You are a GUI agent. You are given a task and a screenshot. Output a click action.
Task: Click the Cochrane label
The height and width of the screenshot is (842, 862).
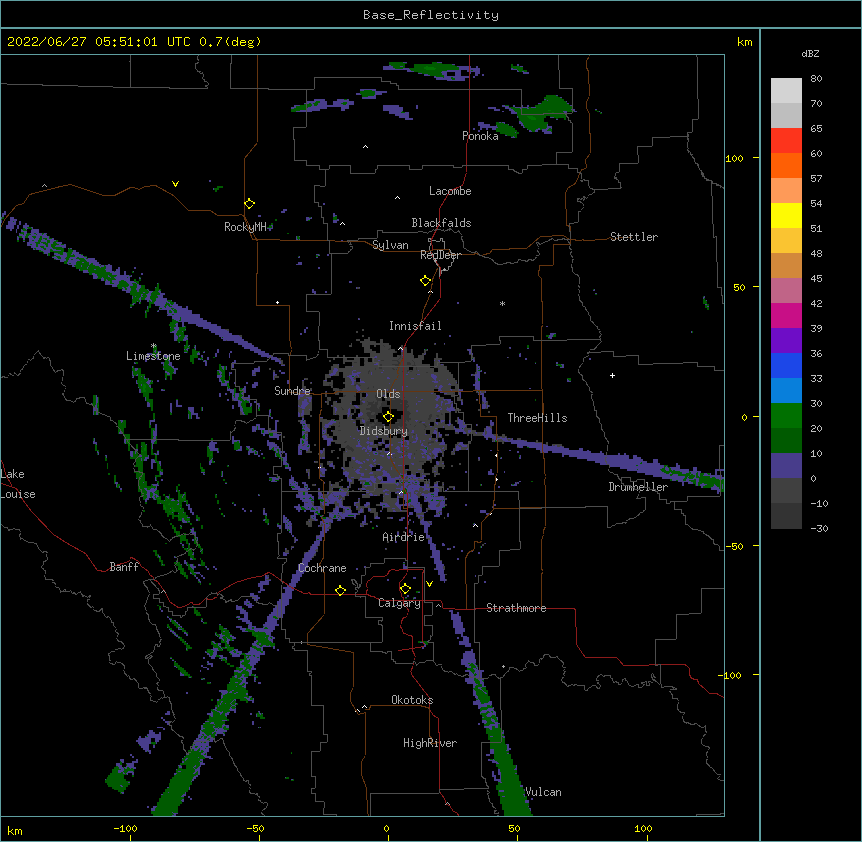[322, 568]
